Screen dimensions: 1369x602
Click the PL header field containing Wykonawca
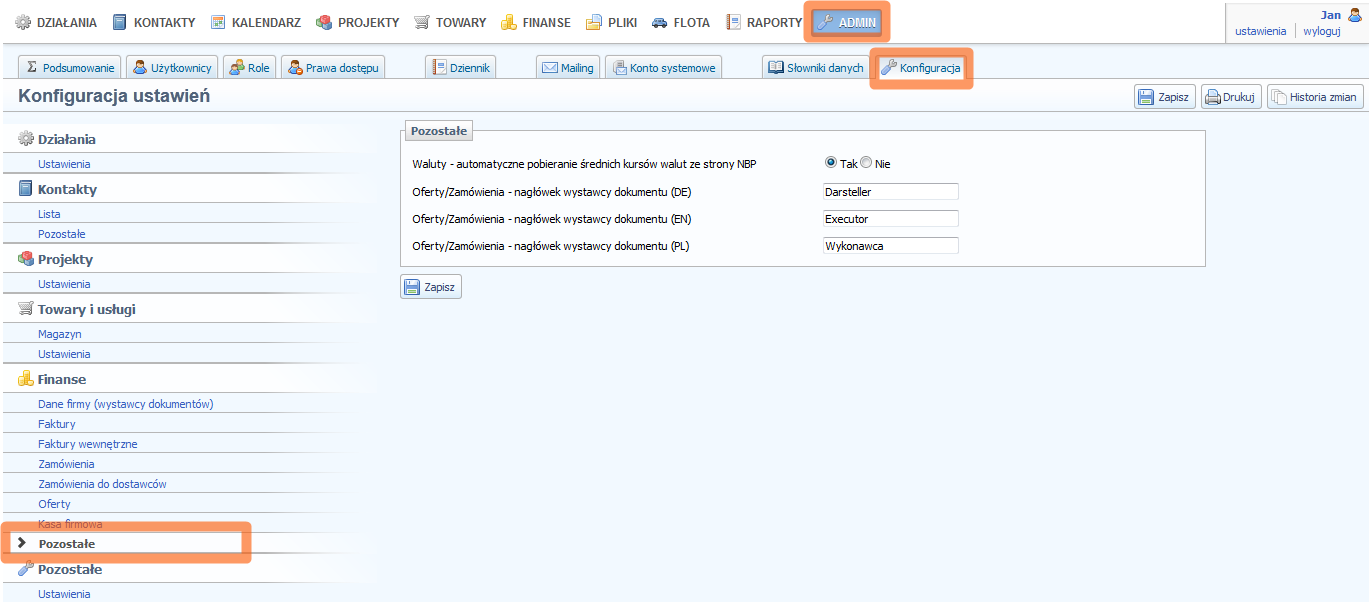point(890,245)
